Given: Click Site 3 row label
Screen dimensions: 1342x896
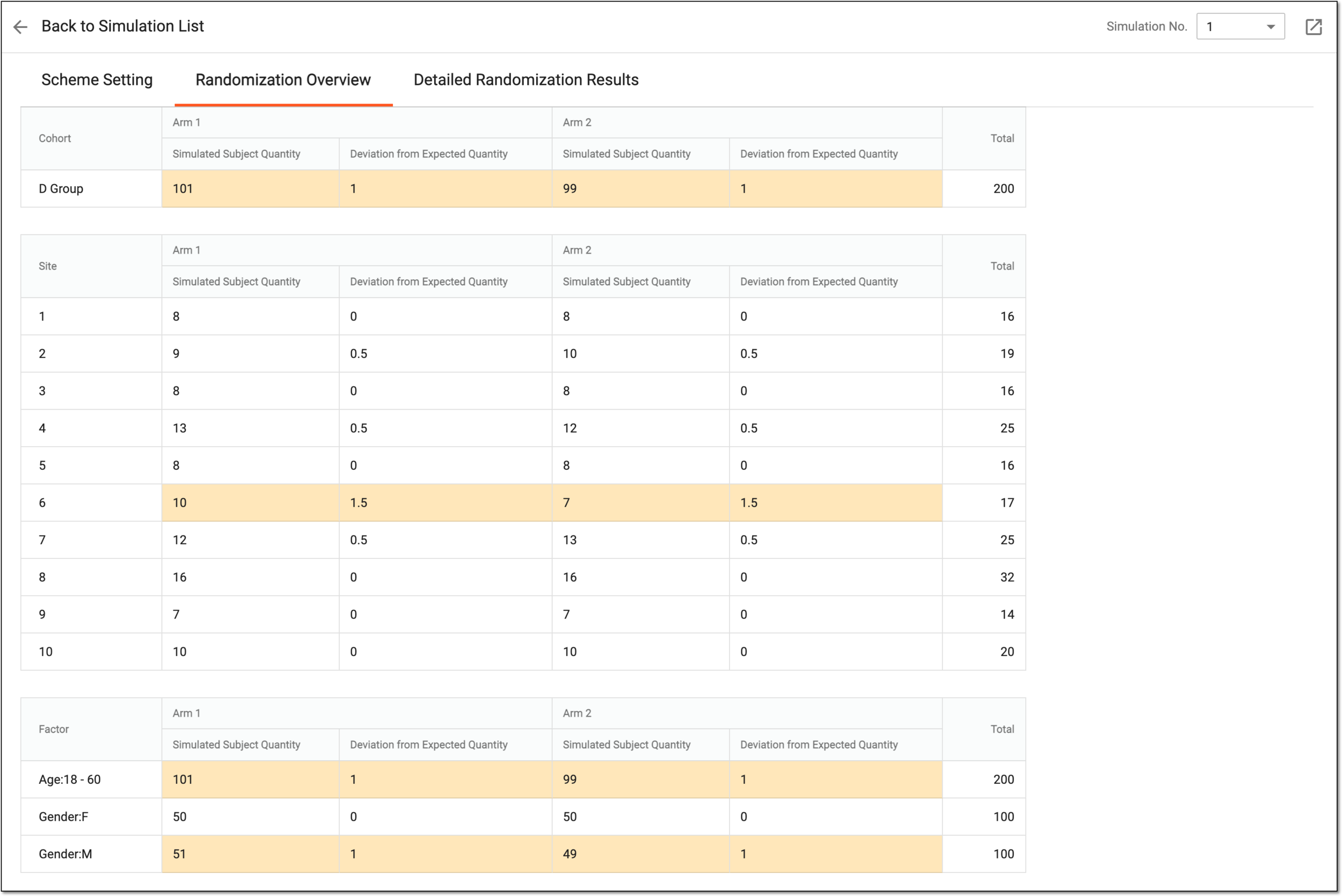Looking at the screenshot, I should 42,391.
